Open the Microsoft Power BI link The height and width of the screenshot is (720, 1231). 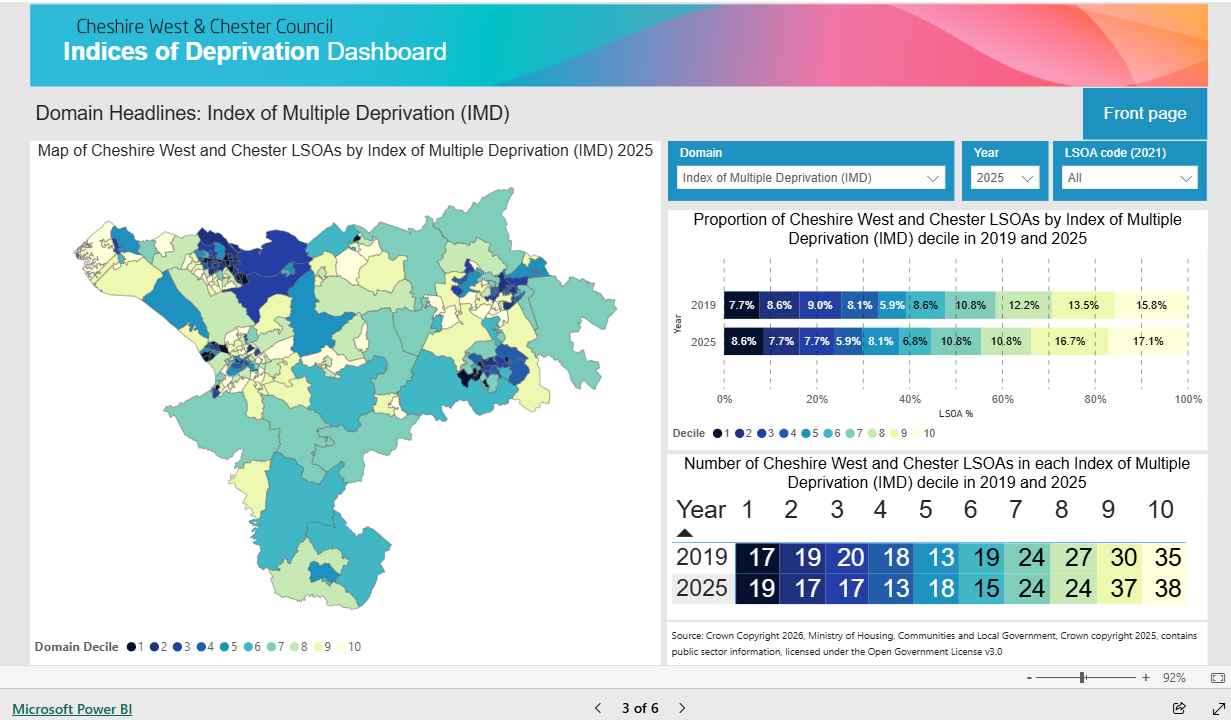click(72, 709)
